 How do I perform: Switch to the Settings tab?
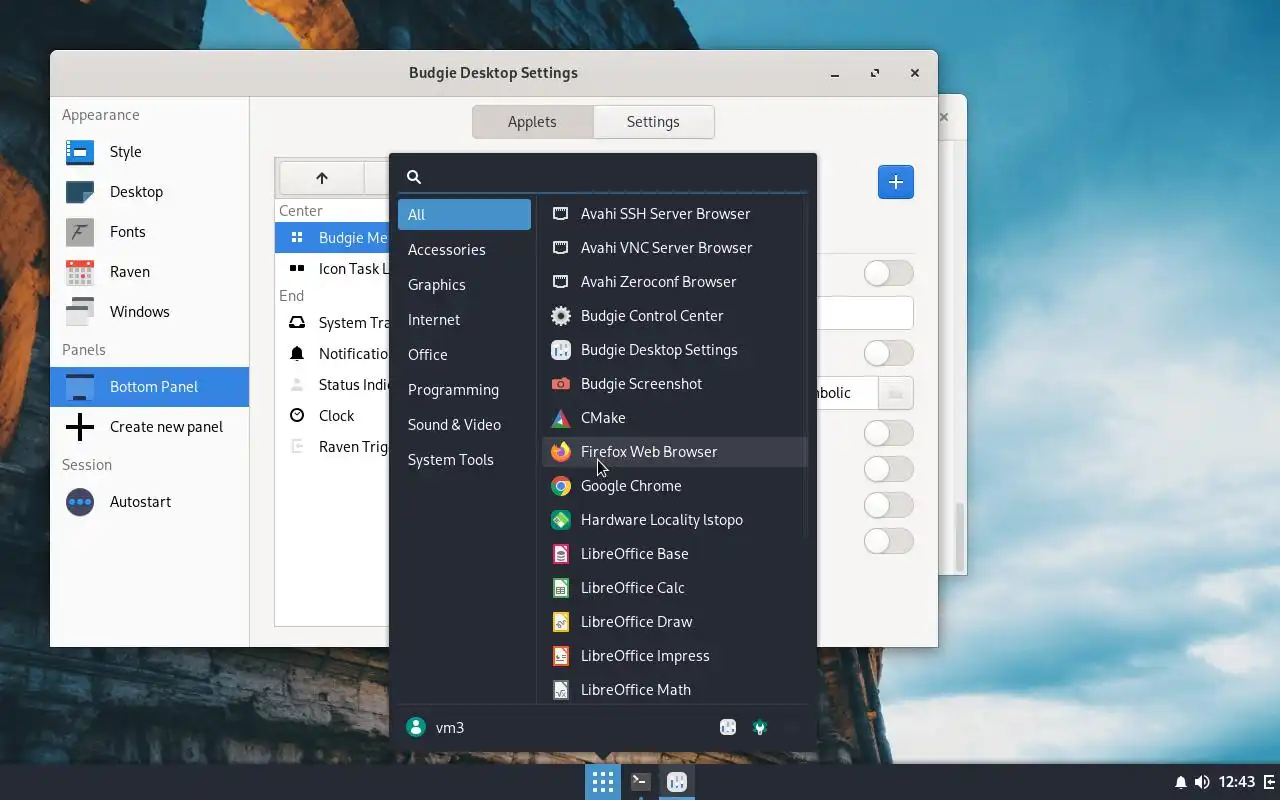click(x=653, y=122)
